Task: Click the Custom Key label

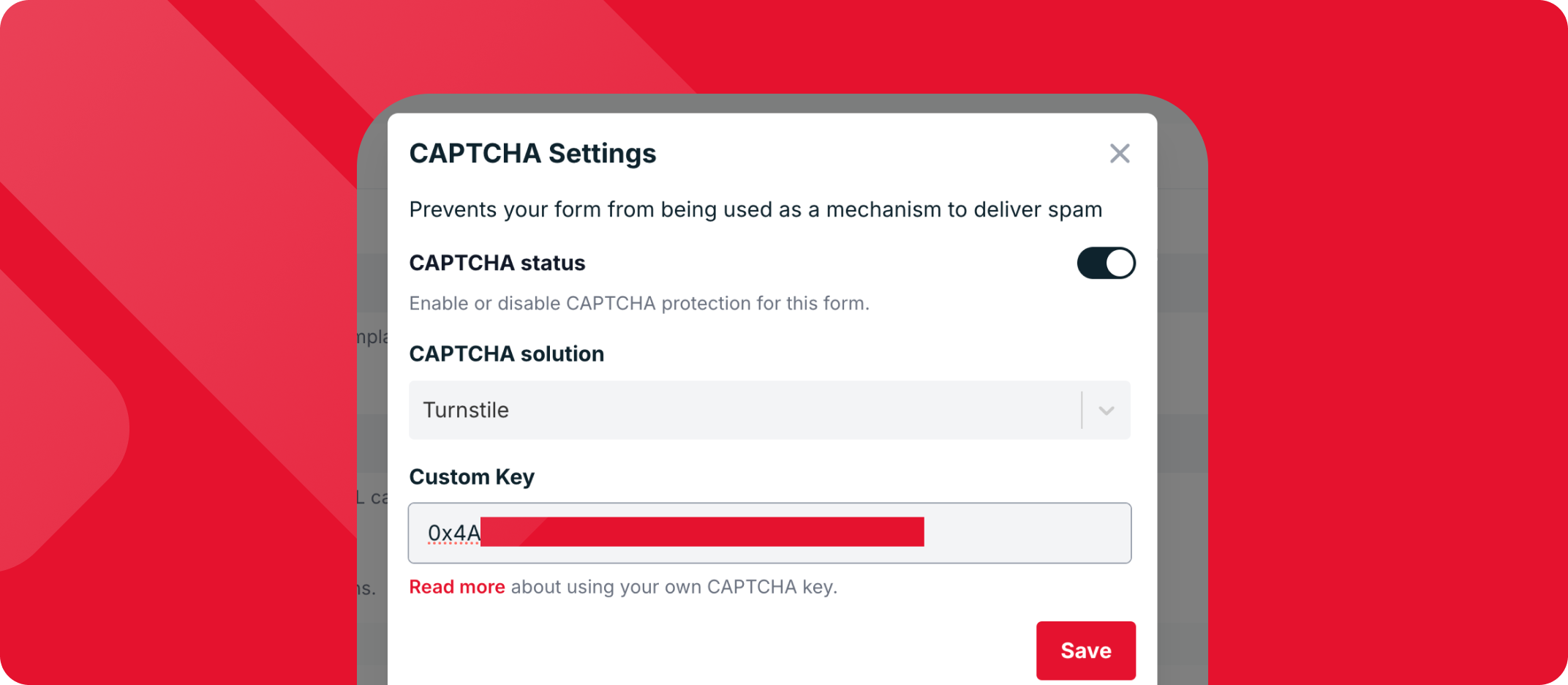Action: pos(472,477)
